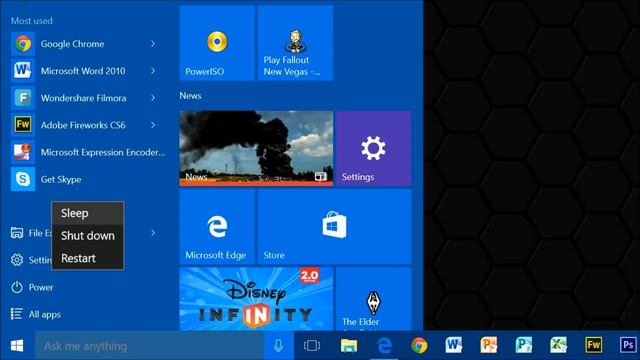Open Photoshop from taskbar
640x360 pixels.
click(628, 345)
